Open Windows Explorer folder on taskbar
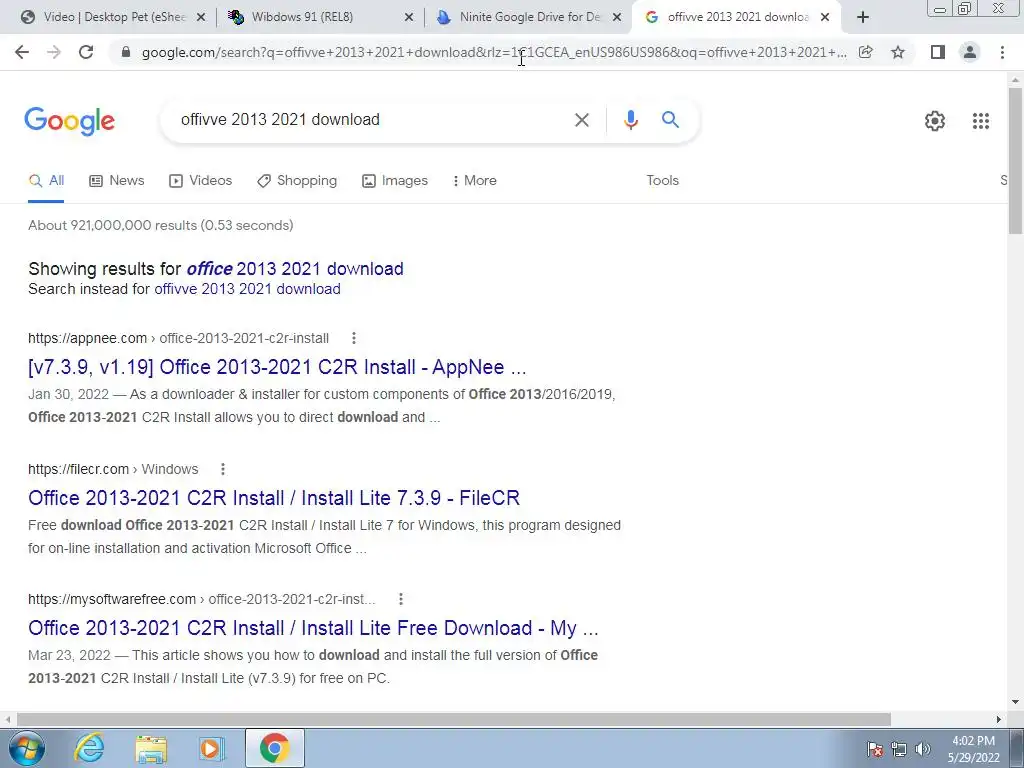Screen dimensions: 1024x768 151,748
